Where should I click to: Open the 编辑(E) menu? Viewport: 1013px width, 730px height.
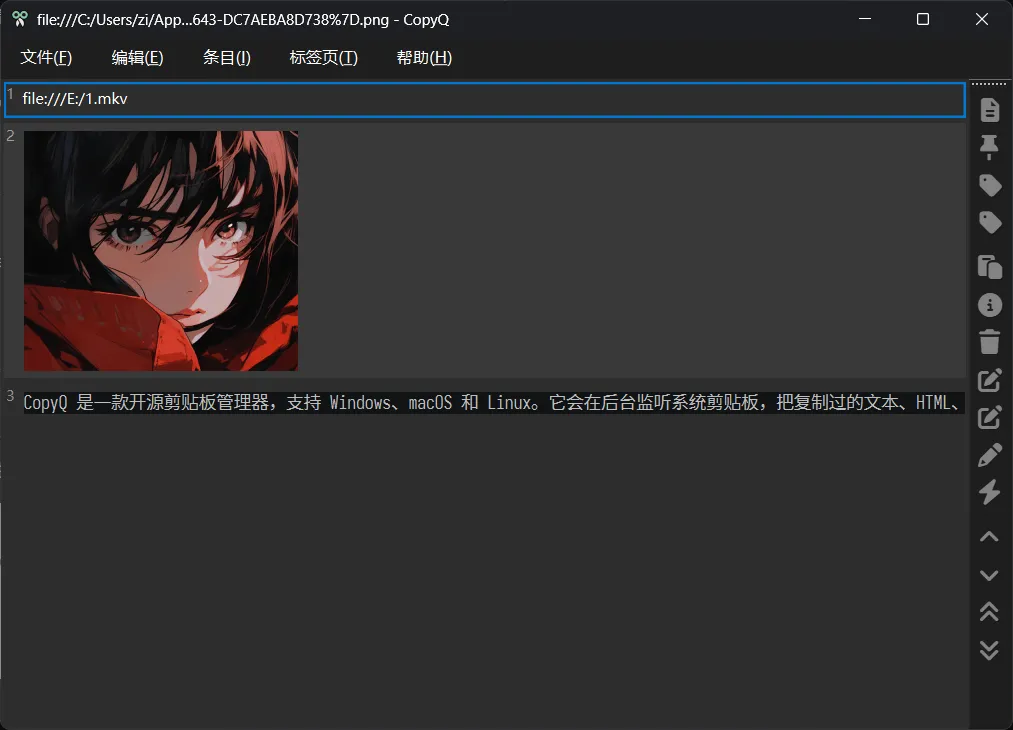point(137,57)
